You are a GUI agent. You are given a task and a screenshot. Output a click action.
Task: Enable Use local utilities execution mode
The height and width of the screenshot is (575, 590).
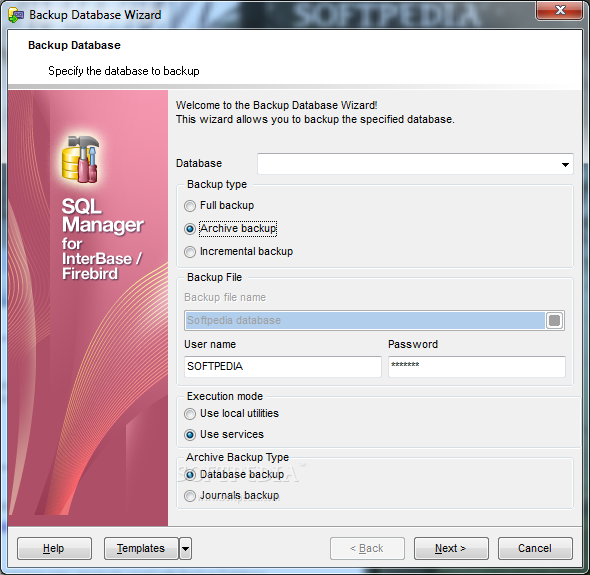[190, 414]
